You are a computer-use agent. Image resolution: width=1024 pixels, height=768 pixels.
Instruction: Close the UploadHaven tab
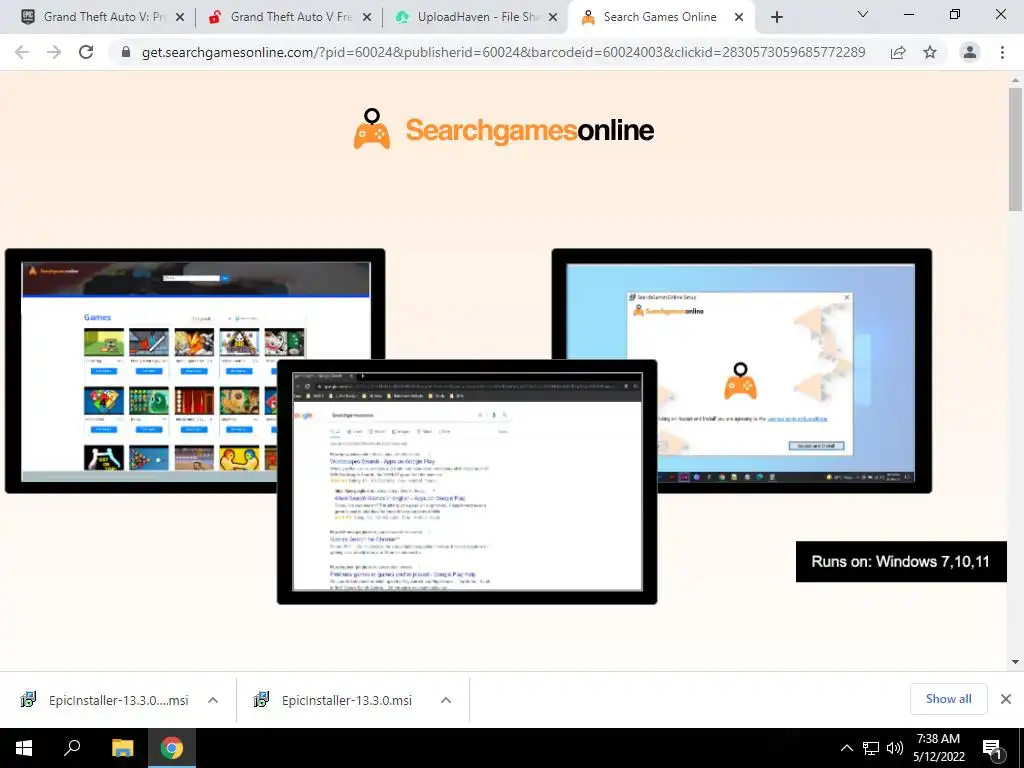tap(553, 18)
